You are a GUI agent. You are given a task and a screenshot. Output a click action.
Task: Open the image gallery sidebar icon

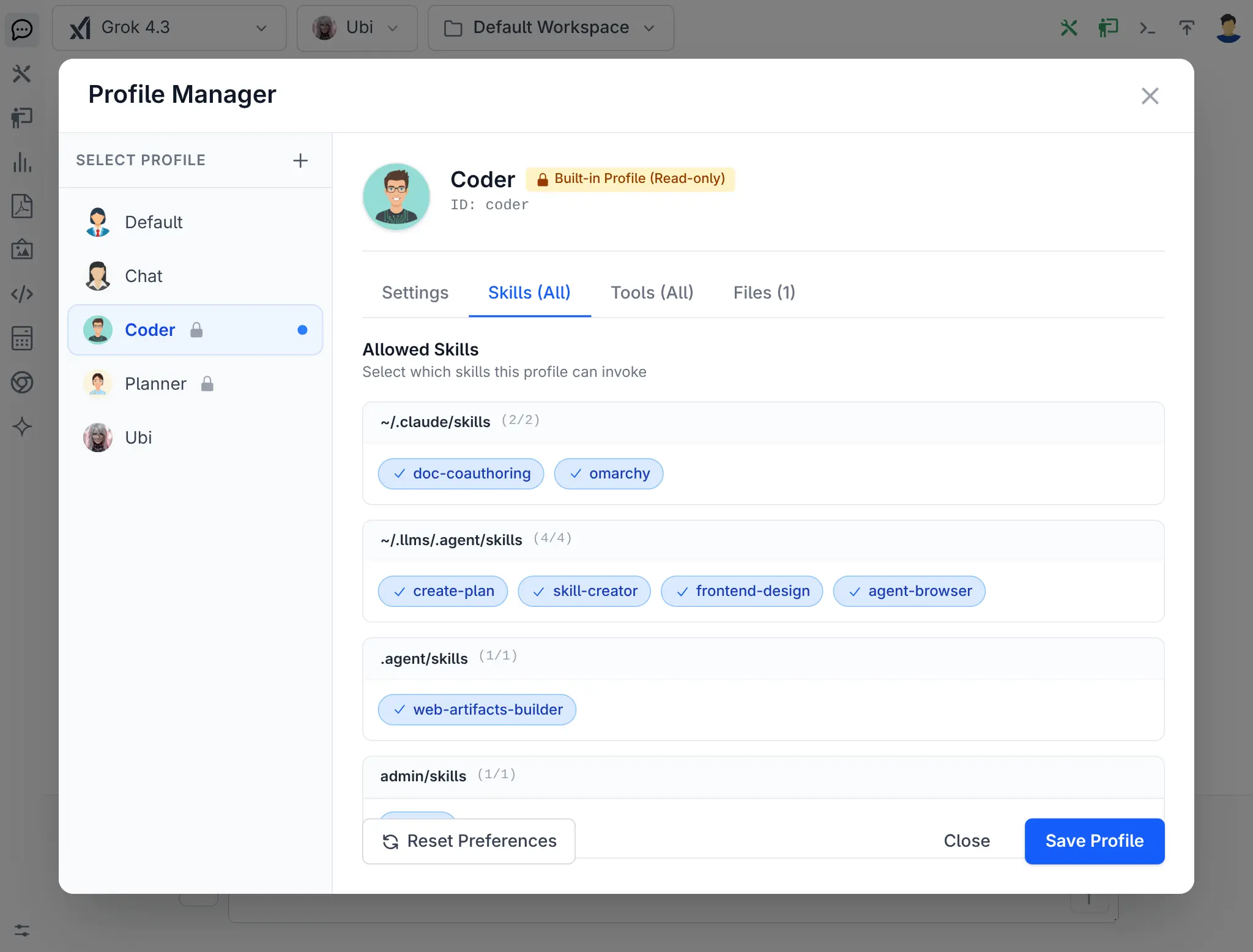coord(22,250)
